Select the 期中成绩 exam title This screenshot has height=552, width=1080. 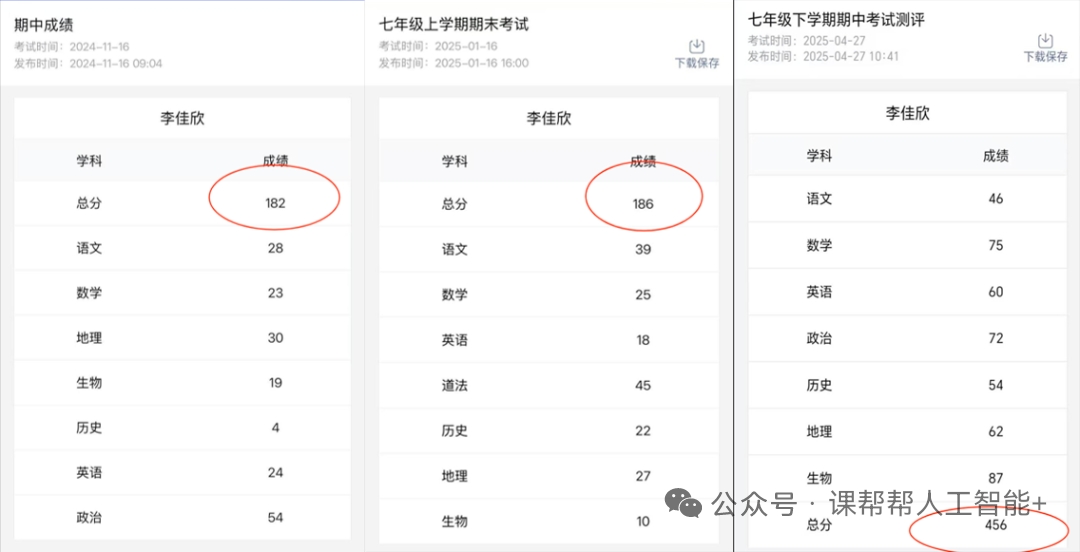tap(44, 24)
